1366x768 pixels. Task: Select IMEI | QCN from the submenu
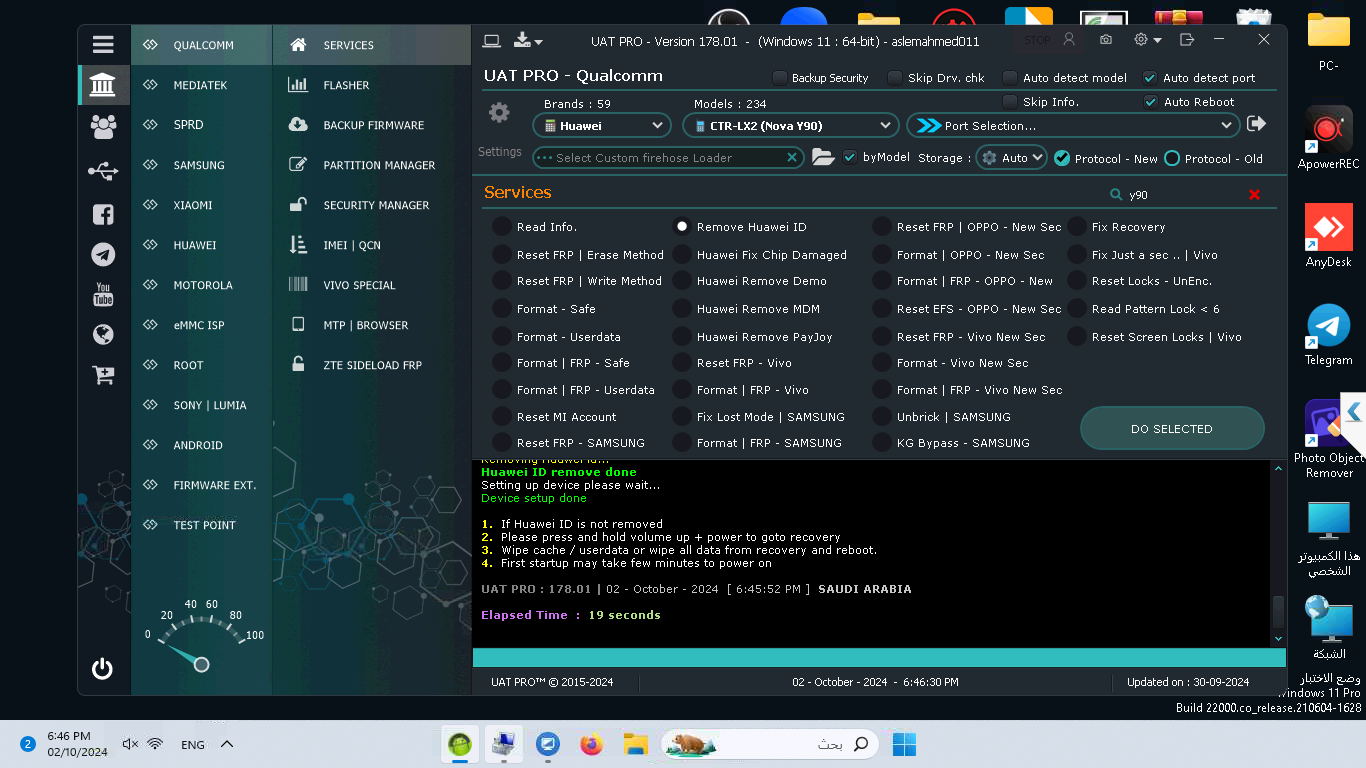pyautogui.click(x=371, y=245)
